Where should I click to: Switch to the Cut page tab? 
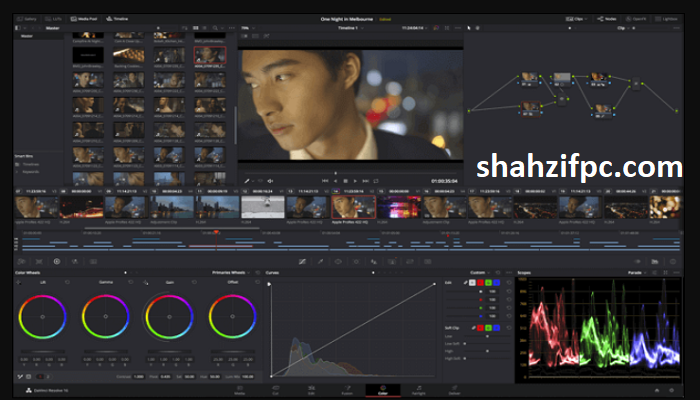pyautogui.click(x=275, y=390)
